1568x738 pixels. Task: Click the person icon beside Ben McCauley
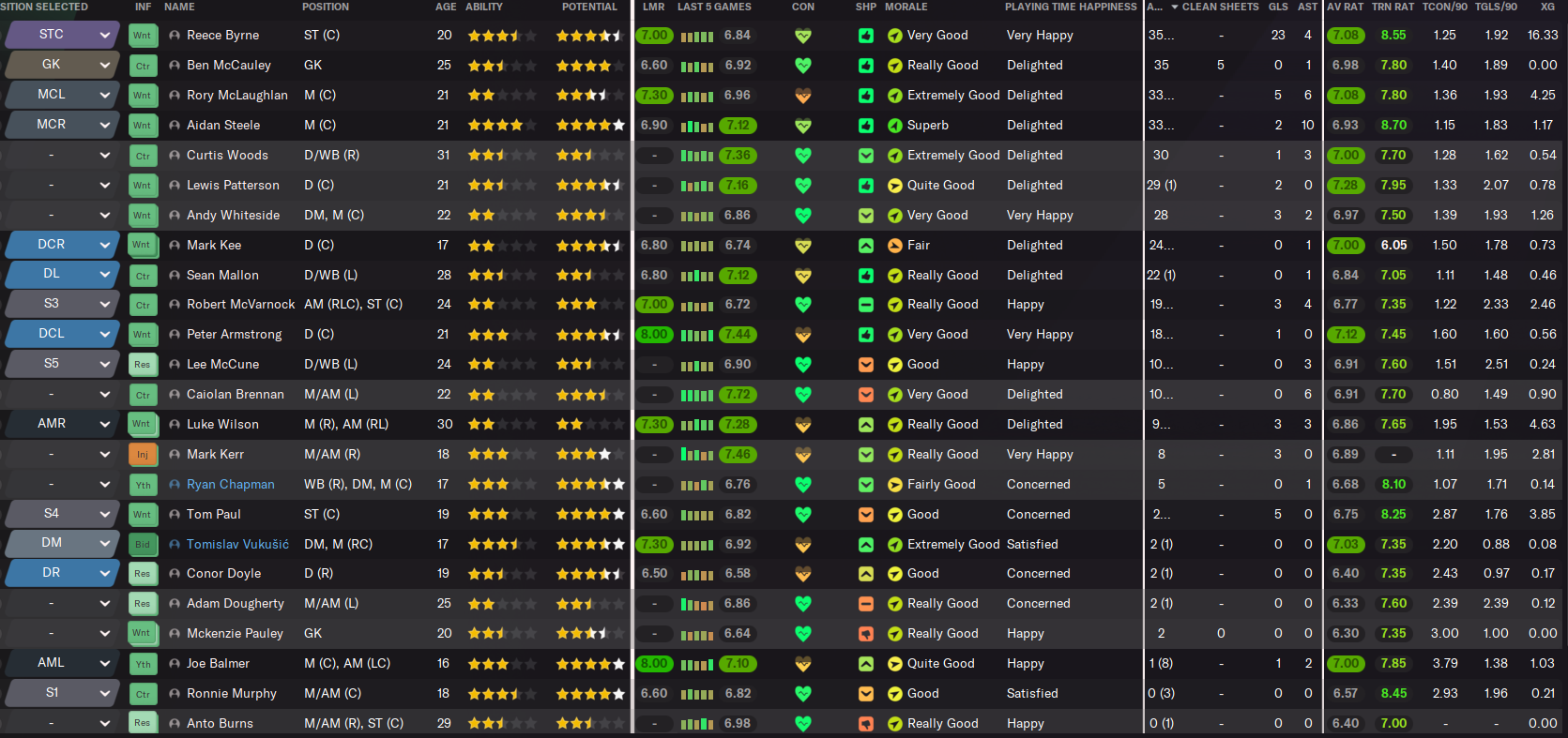click(x=175, y=66)
